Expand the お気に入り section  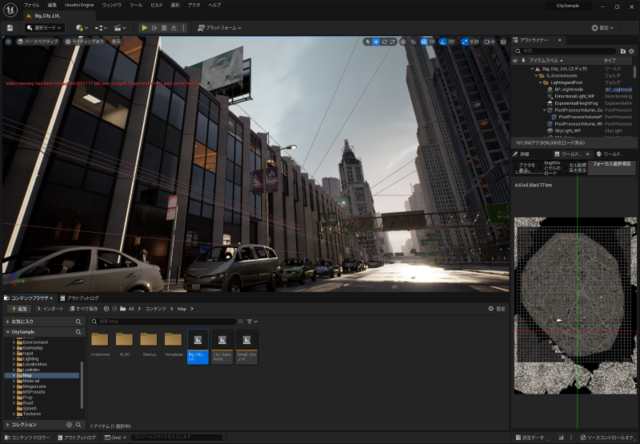tap(8, 322)
